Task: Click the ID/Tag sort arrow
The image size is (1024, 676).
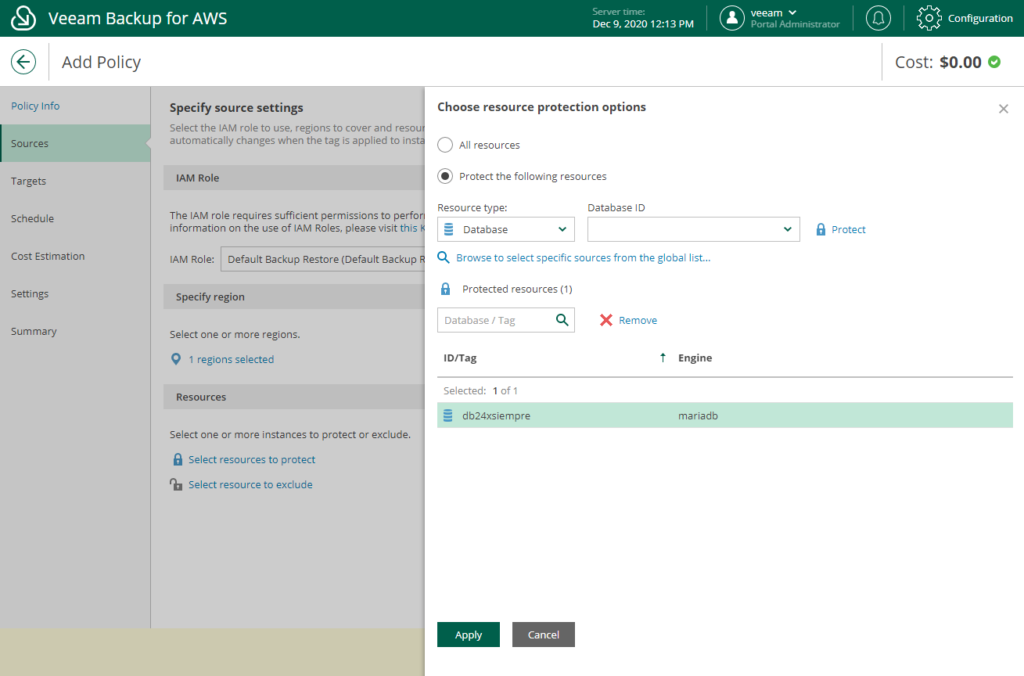Action: click(x=663, y=357)
